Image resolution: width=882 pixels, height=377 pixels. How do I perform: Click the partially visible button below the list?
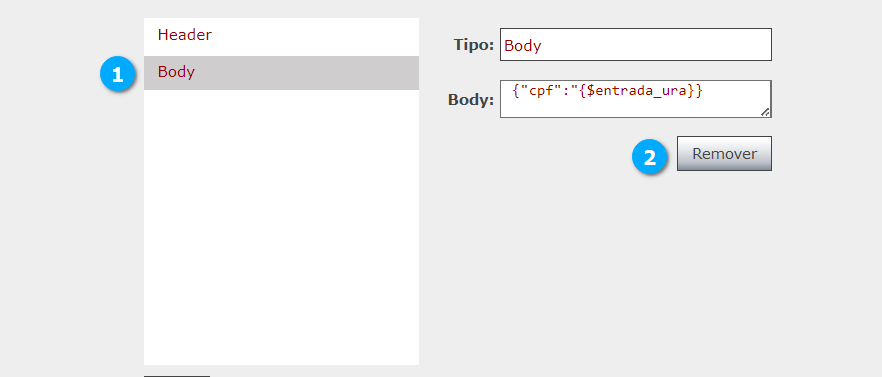tap(177, 376)
